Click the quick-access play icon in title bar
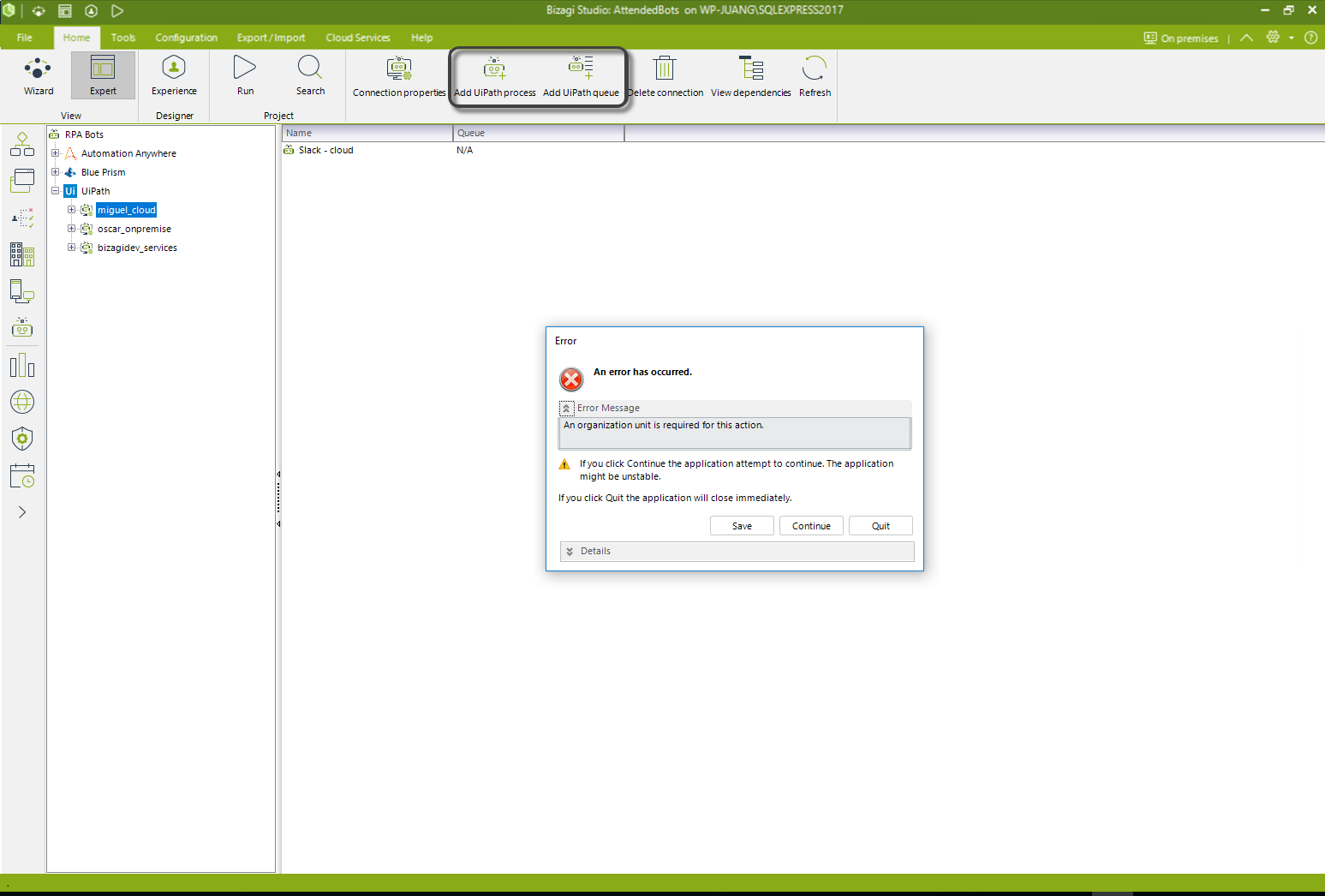Viewport: 1325px width, 896px height. point(117,10)
